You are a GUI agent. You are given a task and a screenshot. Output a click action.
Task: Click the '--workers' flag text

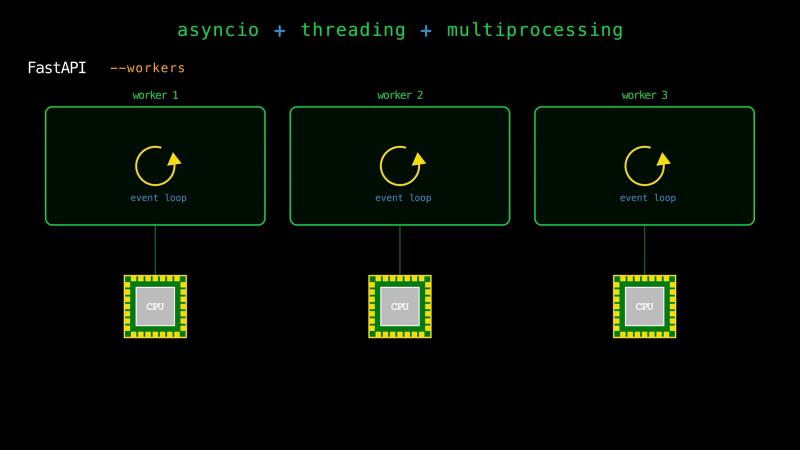point(147,68)
